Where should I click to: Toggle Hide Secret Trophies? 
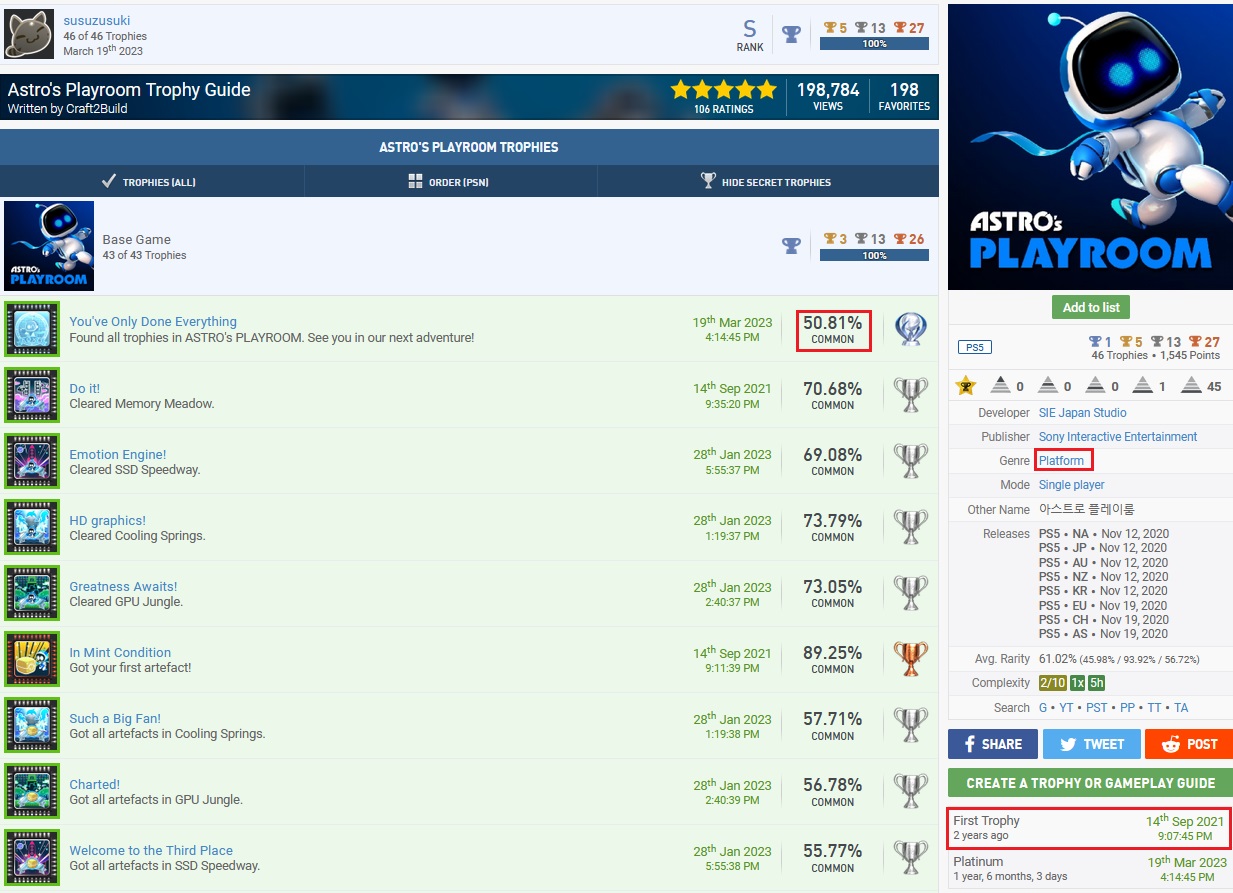tap(766, 182)
